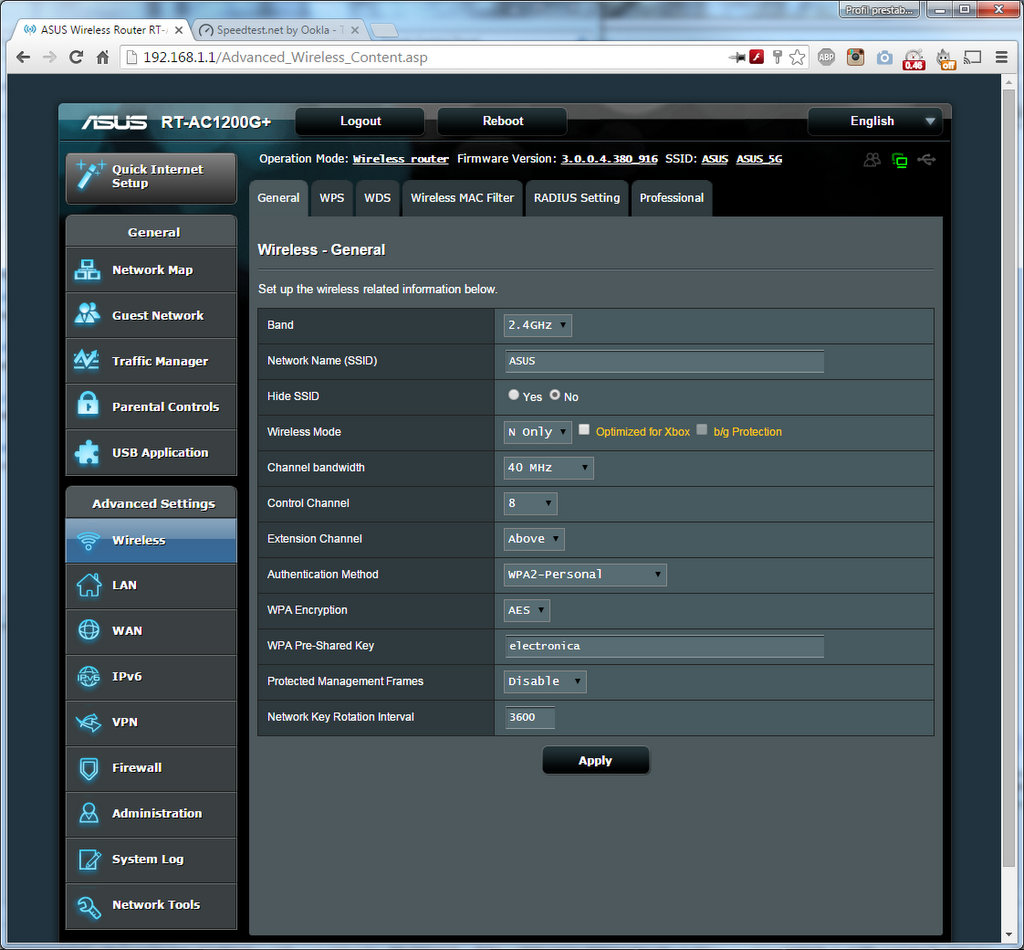Click the Parental Controls lock icon
The image size is (1024, 950).
(88, 405)
